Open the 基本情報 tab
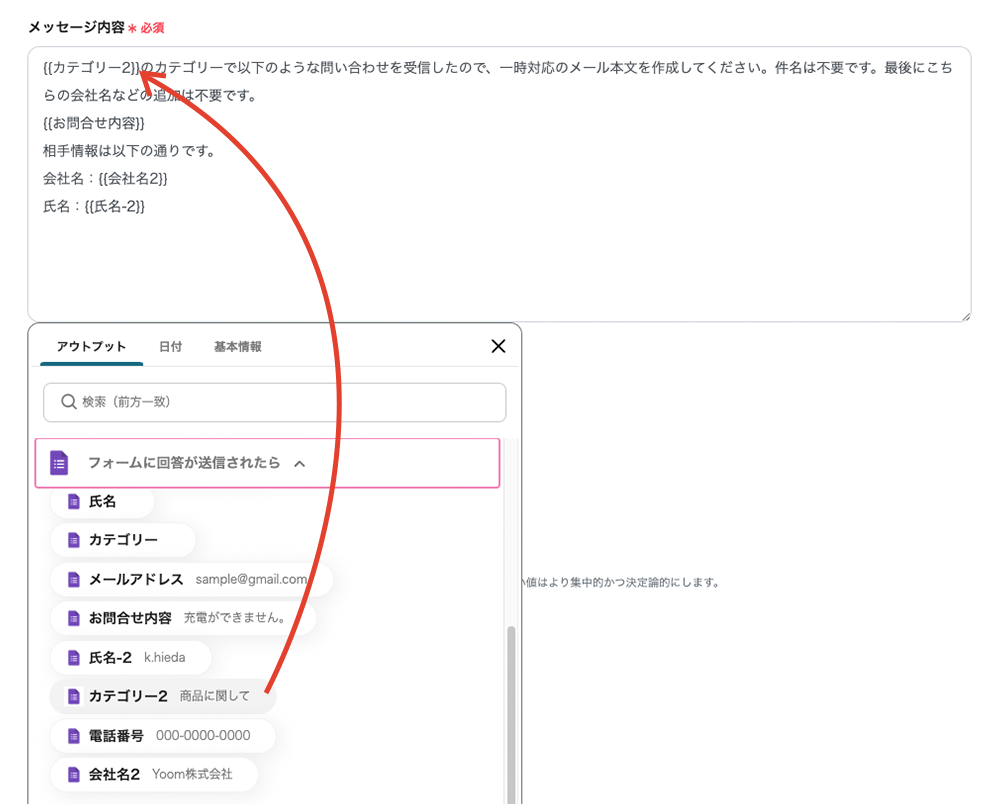This screenshot has width=1000, height=807. pyautogui.click(x=238, y=346)
